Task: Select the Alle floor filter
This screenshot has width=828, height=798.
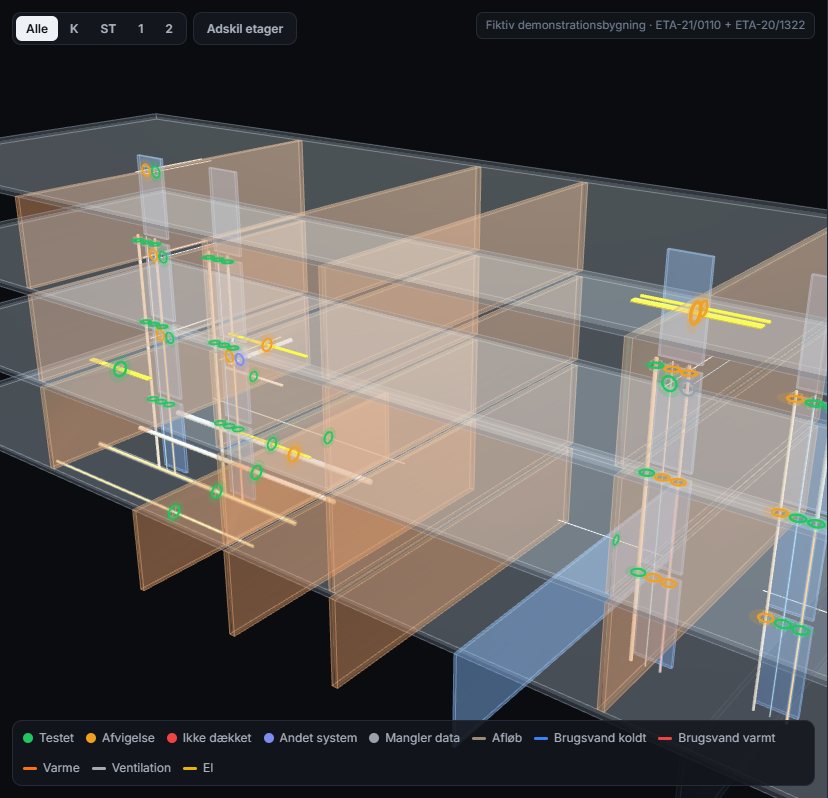Action: point(36,29)
